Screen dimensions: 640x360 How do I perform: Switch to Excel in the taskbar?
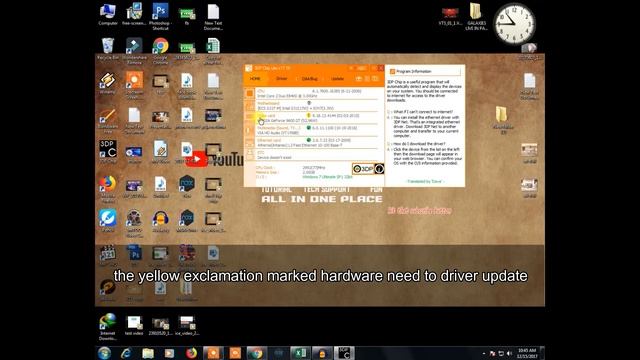[300, 353]
